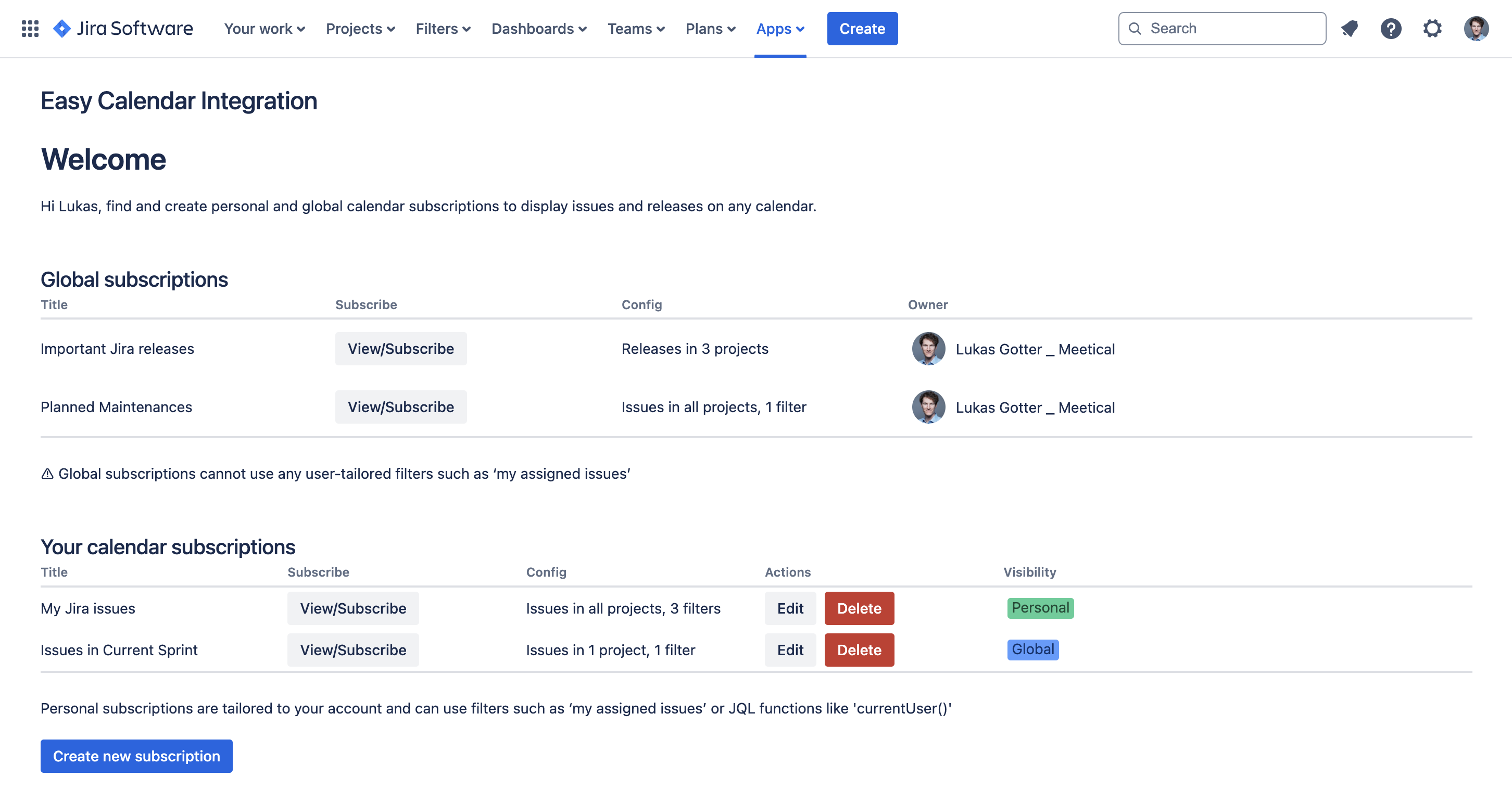Click Create new subscription button
This screenshot has height=790, width=1512.
click(x=137, y=756)
